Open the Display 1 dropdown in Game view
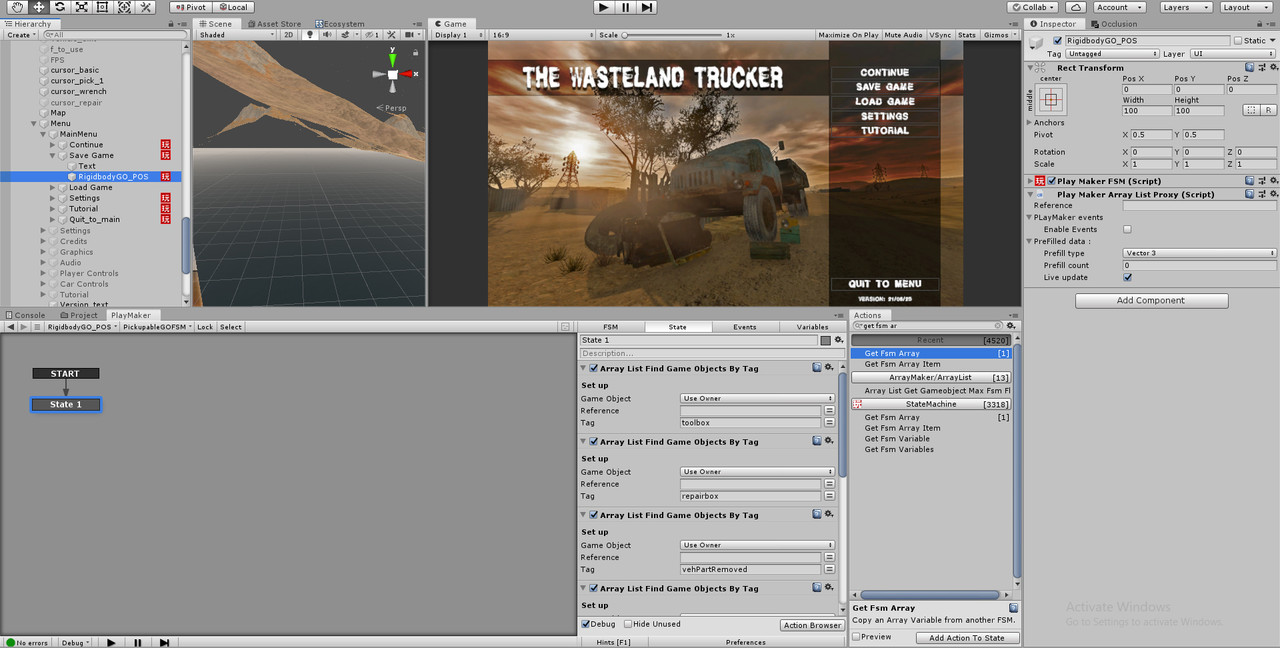The image size is (1280, 648). [x=459, y=35]
